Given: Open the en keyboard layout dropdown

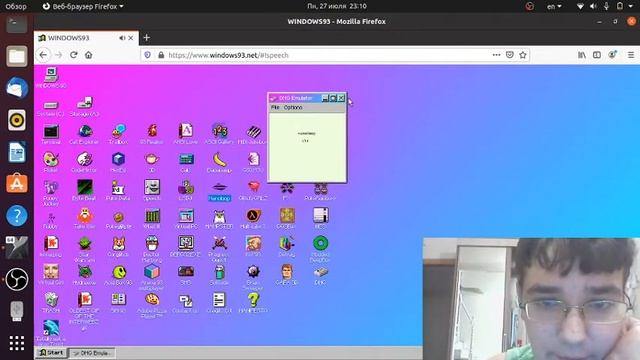Looking at the screenshot, I should (x=554, y=6).
